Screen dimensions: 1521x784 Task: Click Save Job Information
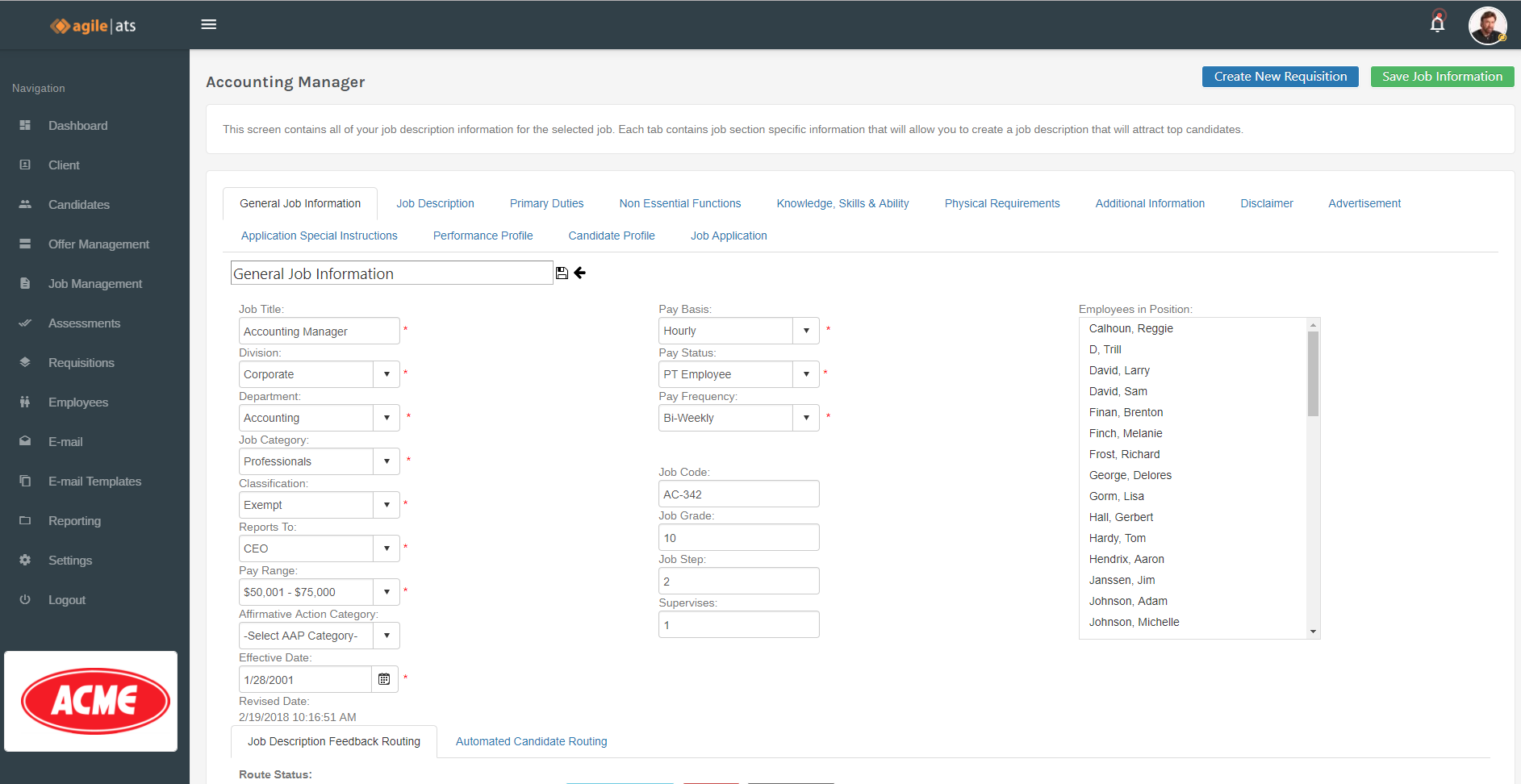point(1441,76)
